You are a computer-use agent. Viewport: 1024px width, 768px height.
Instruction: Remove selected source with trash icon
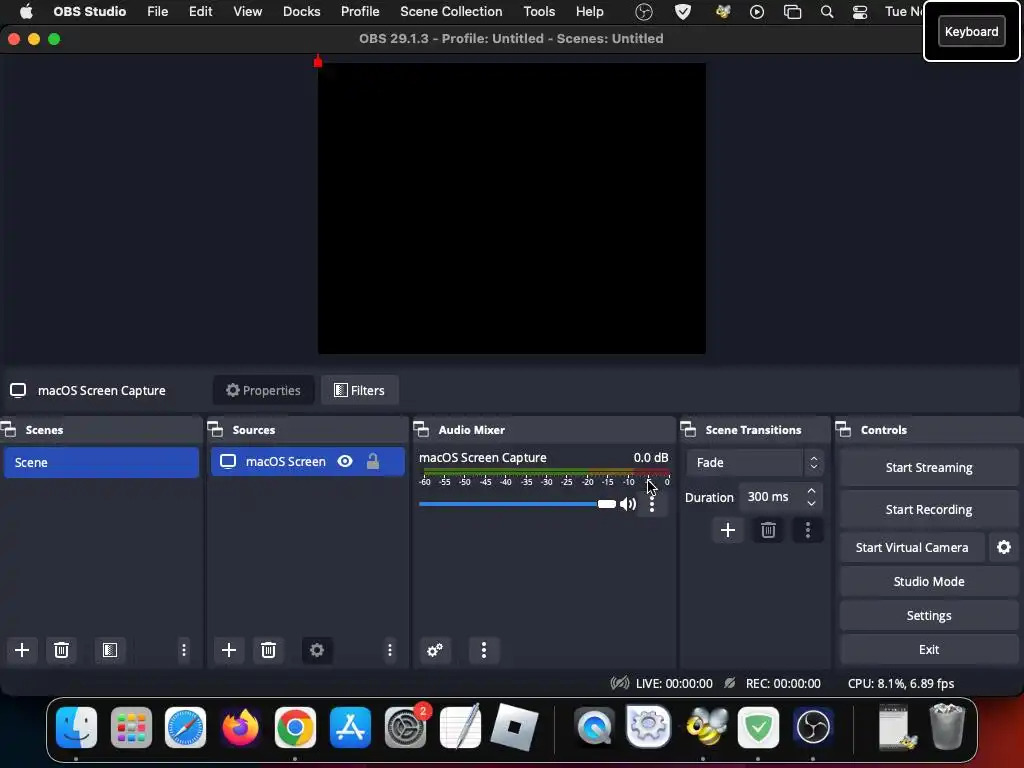click(x=268, y=650)
